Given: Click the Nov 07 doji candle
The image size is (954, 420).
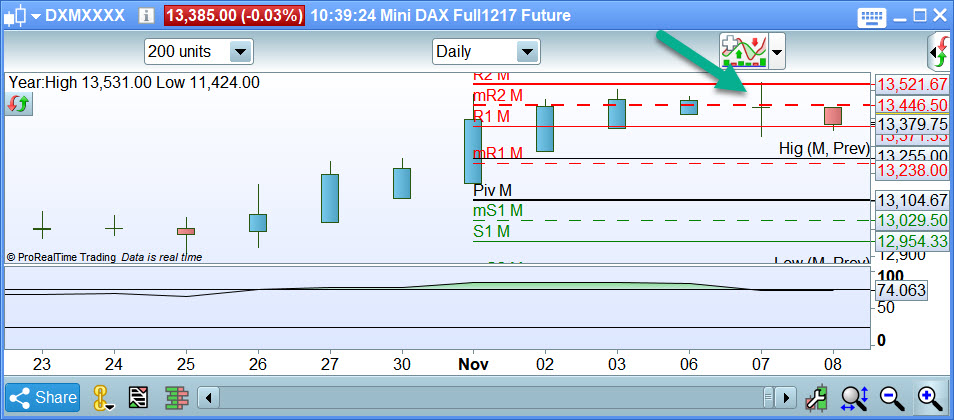Looking at the screenshot, I should point(761,108).
